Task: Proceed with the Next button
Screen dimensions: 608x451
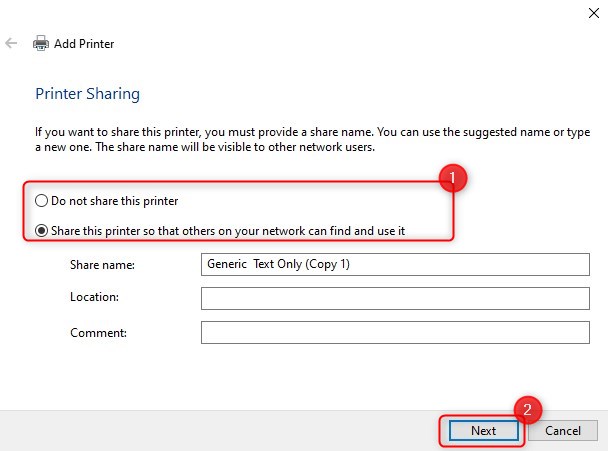Action: pyautogui.click(x=484, y=431)
